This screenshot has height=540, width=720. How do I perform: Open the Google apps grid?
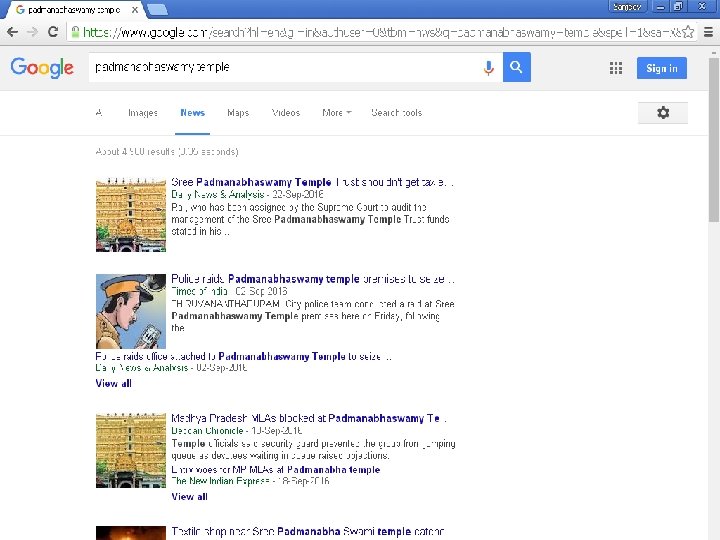[x=616, y=68]
